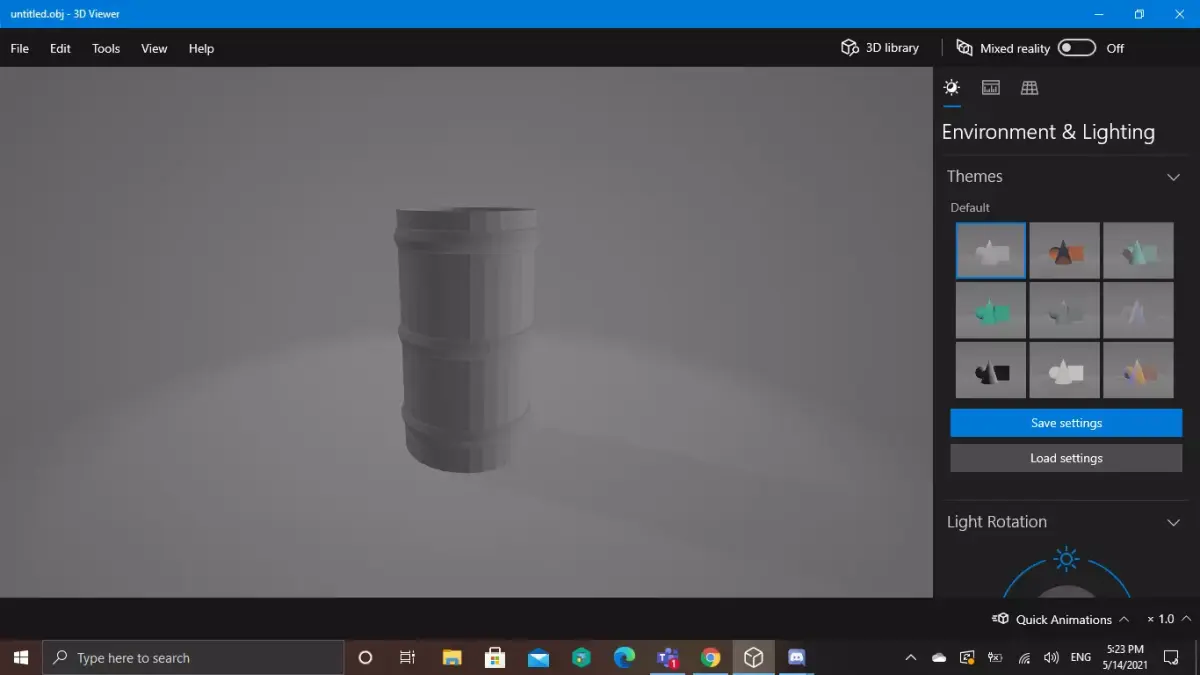Click the Quick Animations cube icon
Screen dimensions: 1200x675
coord(1001,619)
